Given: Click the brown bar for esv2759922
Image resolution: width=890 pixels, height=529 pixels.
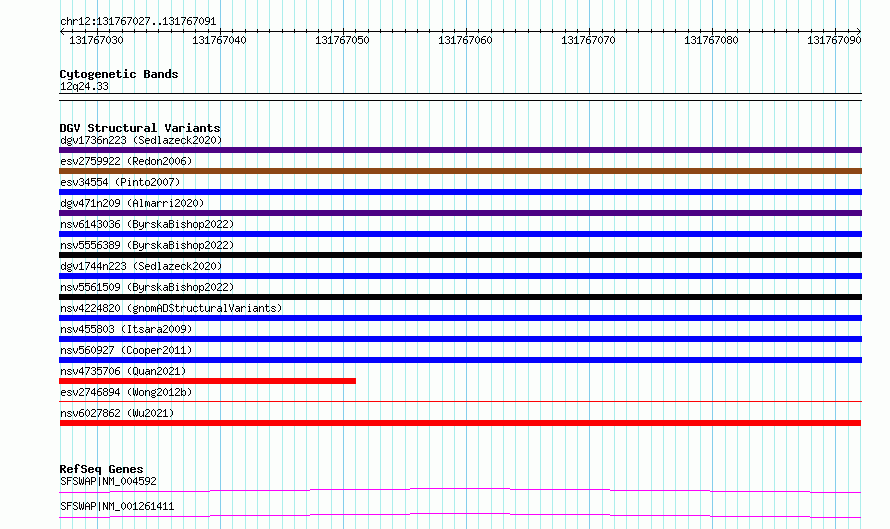Looking at the screenshot, I should (x=460, y=171).
